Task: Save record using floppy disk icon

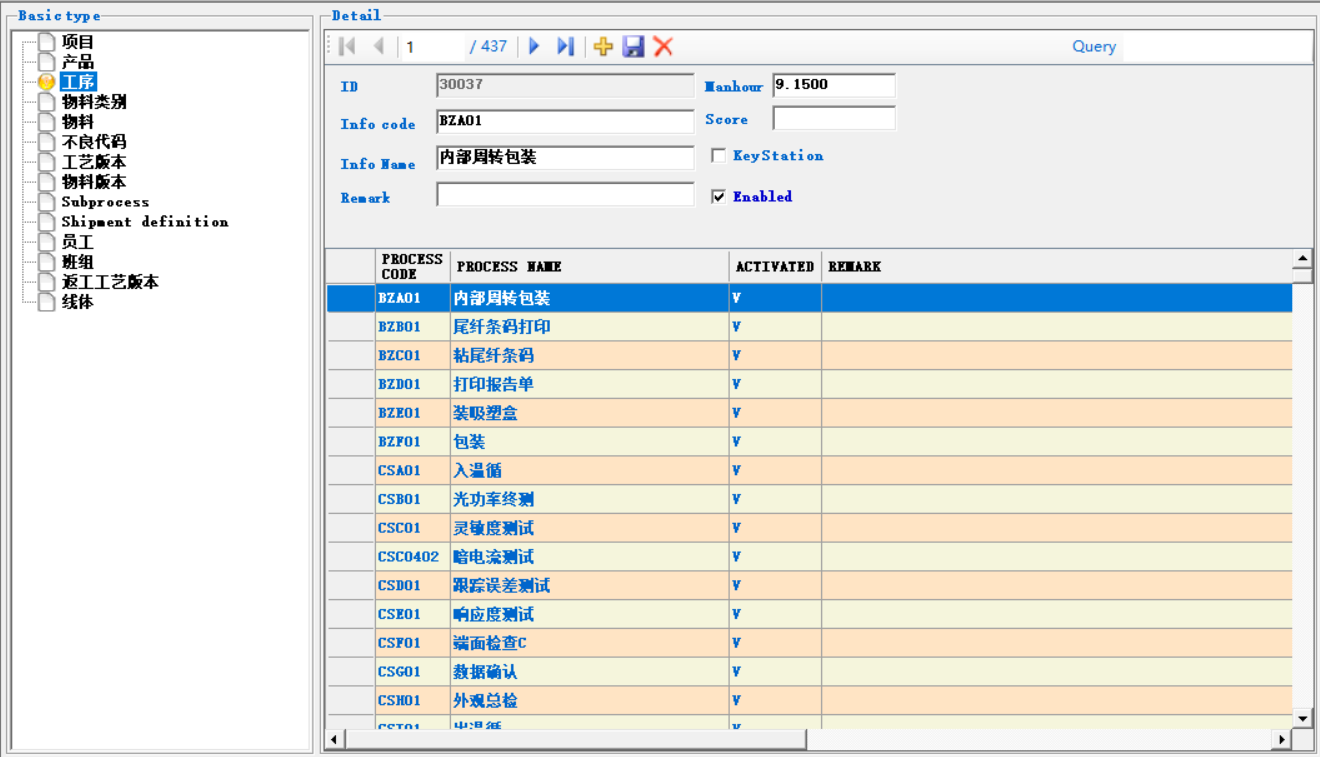Action: (633, 46)
